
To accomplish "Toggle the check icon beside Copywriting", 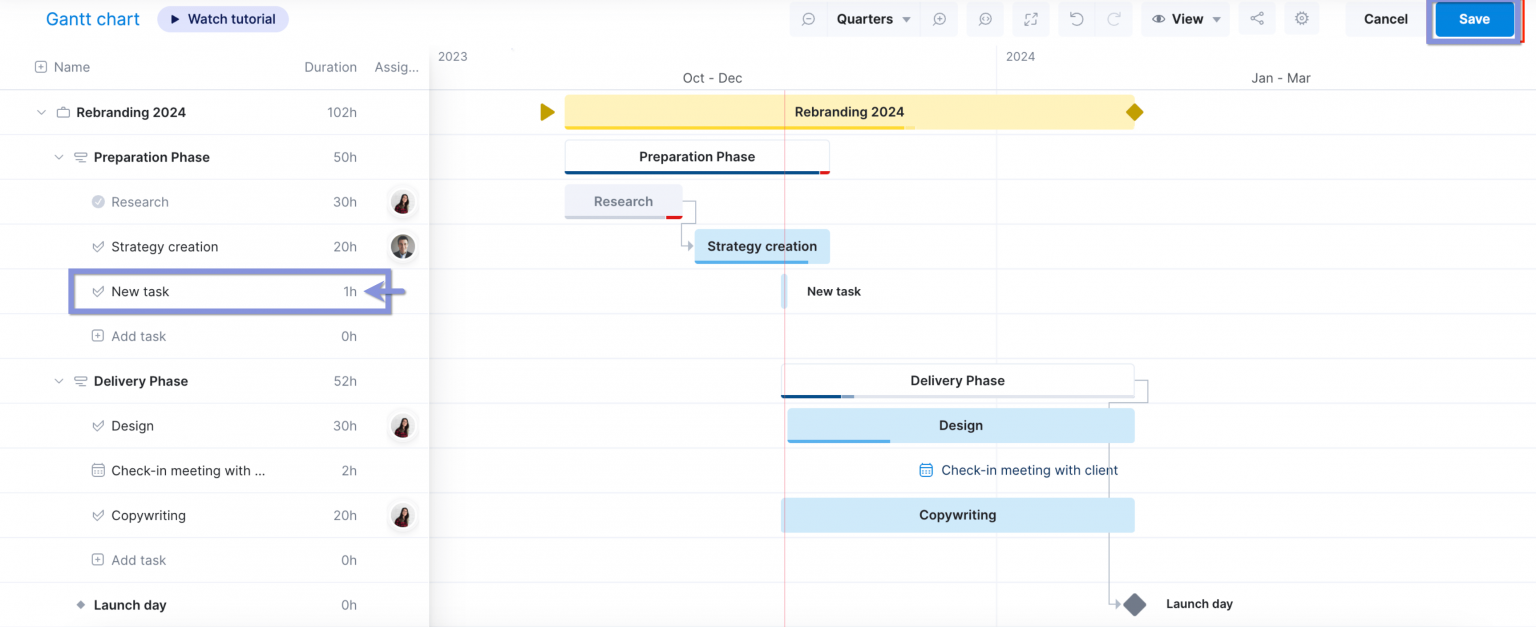I will tap(96, 515).
